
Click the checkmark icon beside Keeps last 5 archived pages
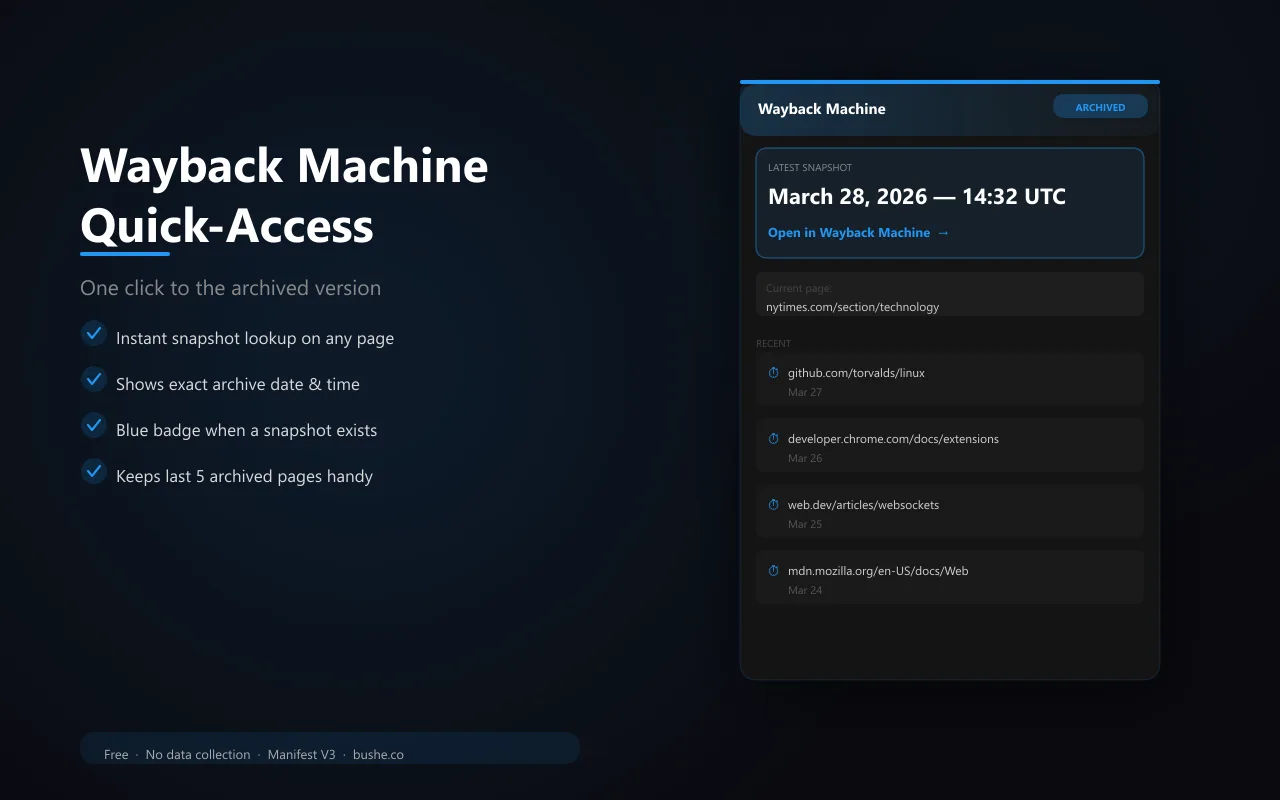(94, 471)
